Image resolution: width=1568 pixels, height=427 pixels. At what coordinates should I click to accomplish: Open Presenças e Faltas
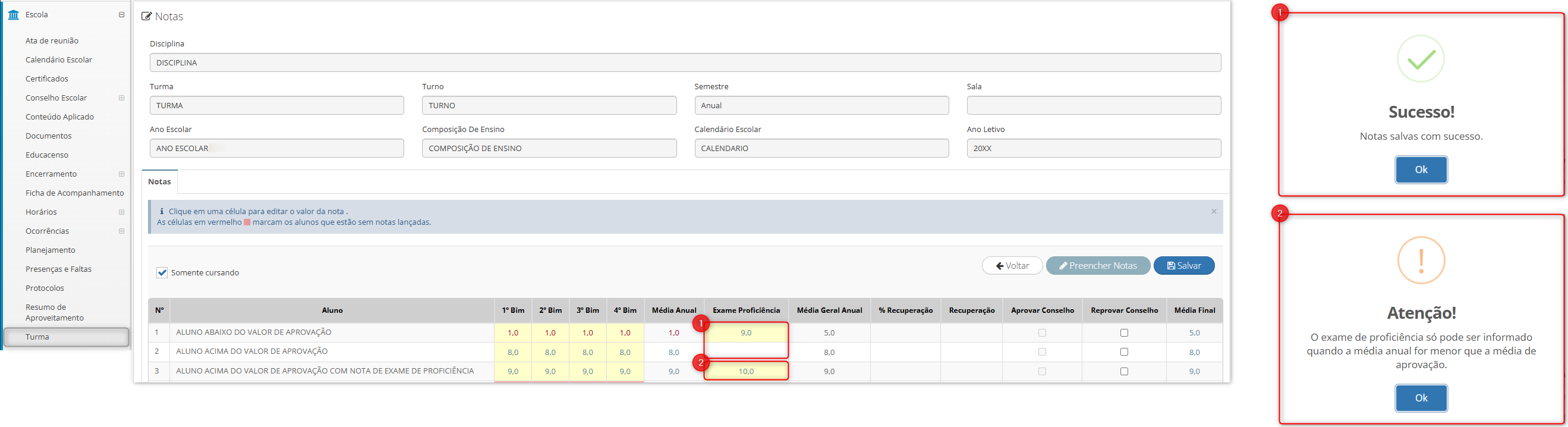tap(58, 269)
